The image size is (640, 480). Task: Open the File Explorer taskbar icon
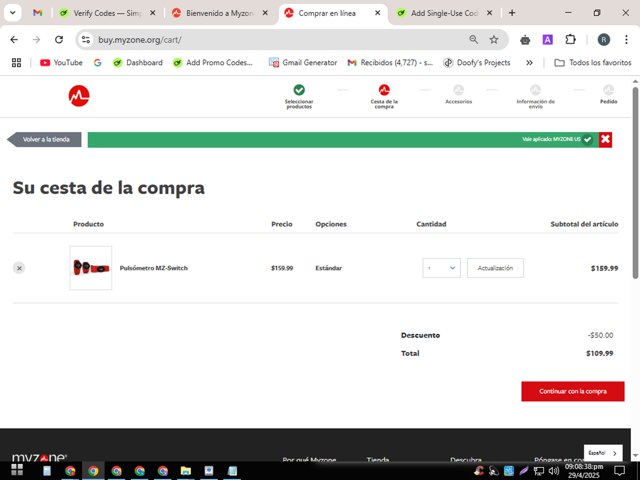186,471
